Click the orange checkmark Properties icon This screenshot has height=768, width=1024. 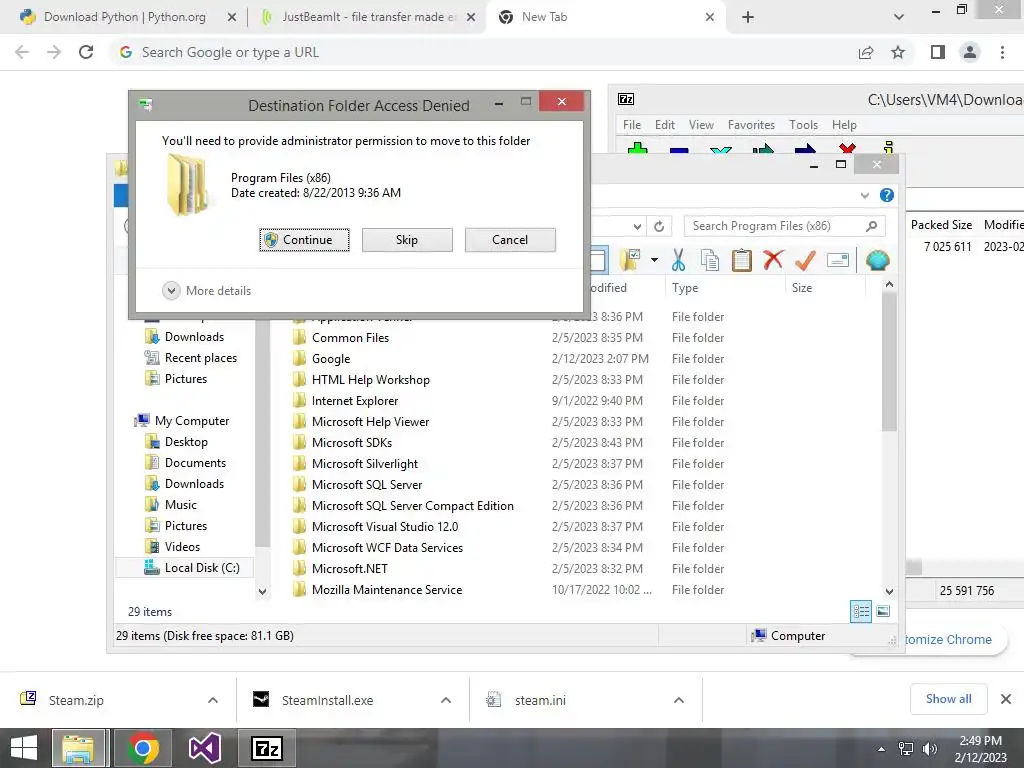click(x=805, y=260)
